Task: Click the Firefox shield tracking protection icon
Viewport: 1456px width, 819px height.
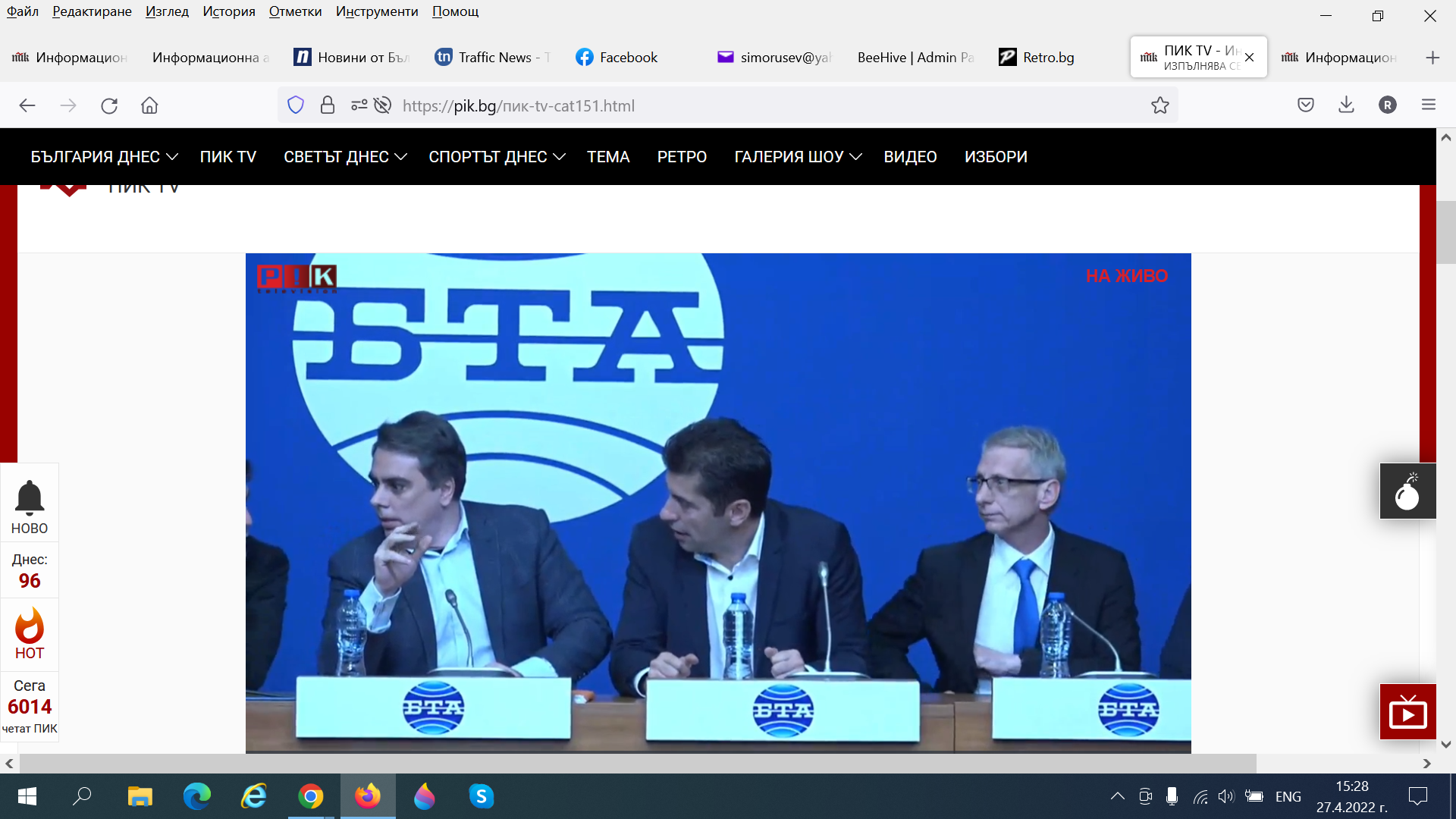Action: pos(296,105)
